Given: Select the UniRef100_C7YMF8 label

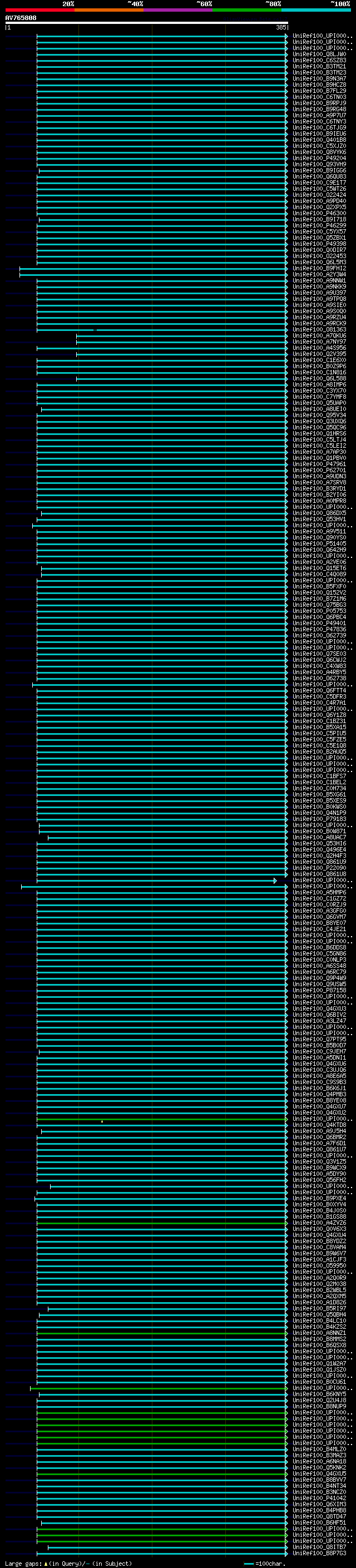Looking at the screenshot, I should [x=319, y=397].
